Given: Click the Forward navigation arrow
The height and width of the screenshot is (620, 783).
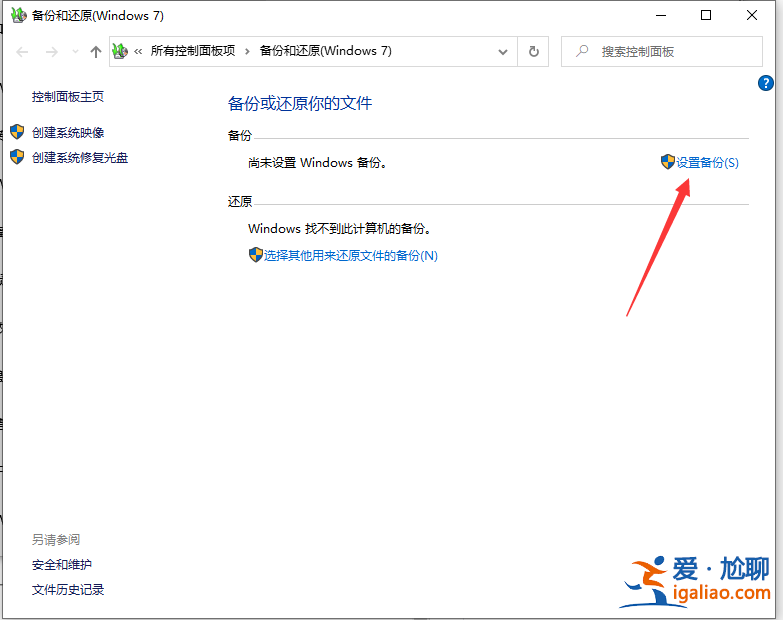Looking at the screenshot, I should click(x=51, y=51).
